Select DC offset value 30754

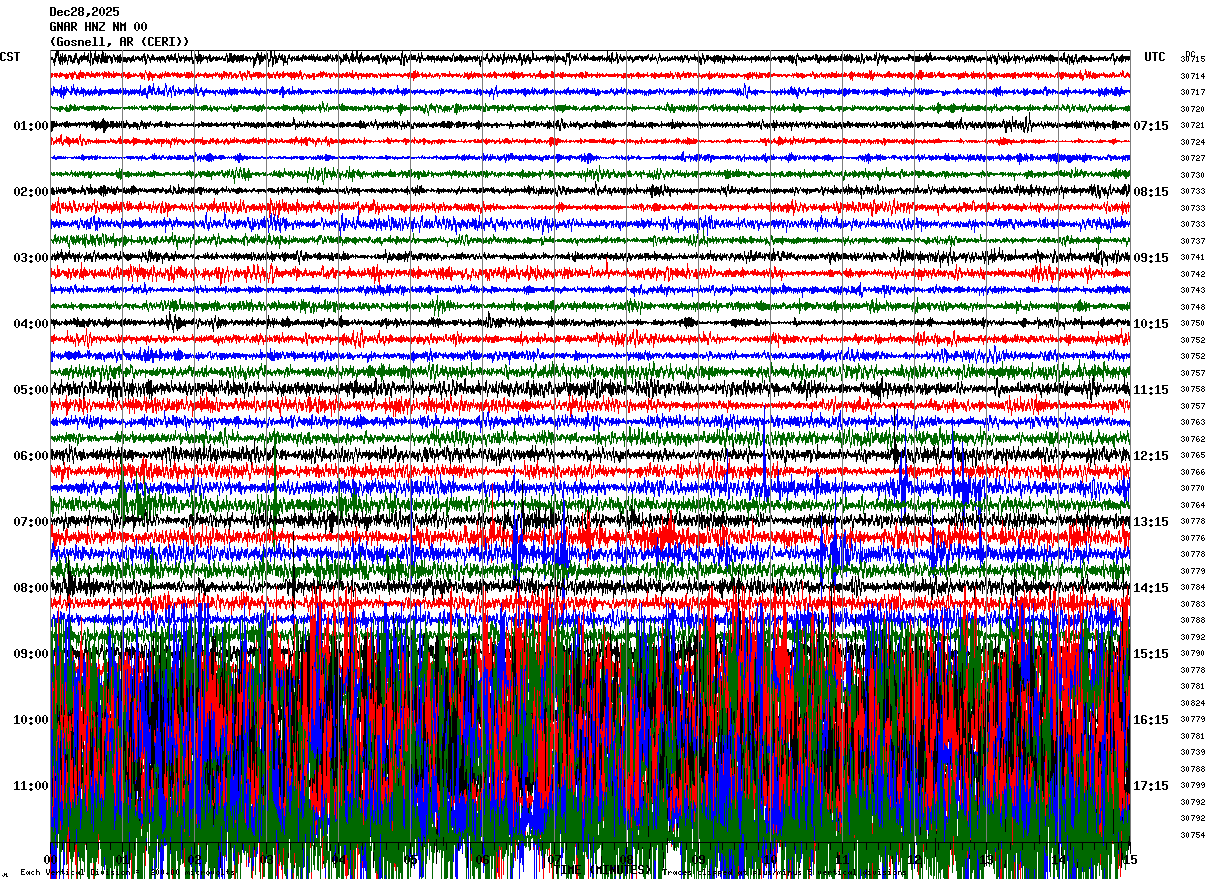pyautogui.click(x=1193, y=835)
